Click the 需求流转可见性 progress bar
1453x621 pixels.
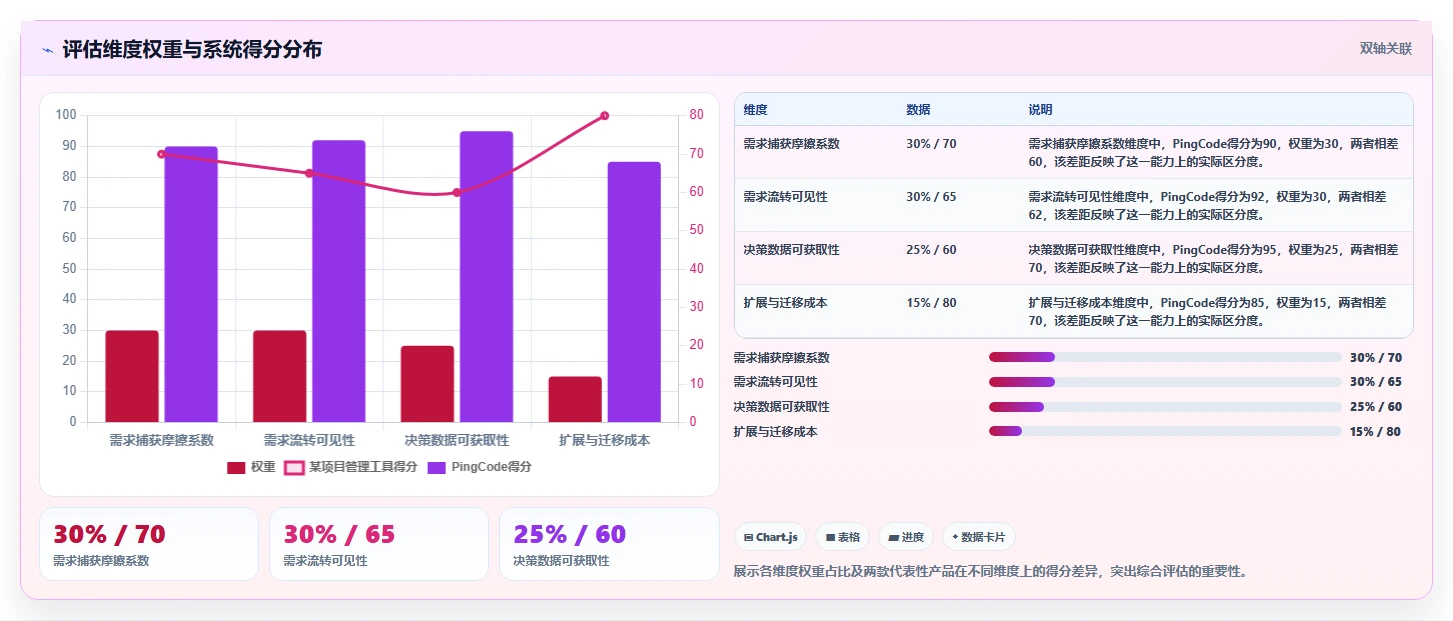coord(1165,382)
